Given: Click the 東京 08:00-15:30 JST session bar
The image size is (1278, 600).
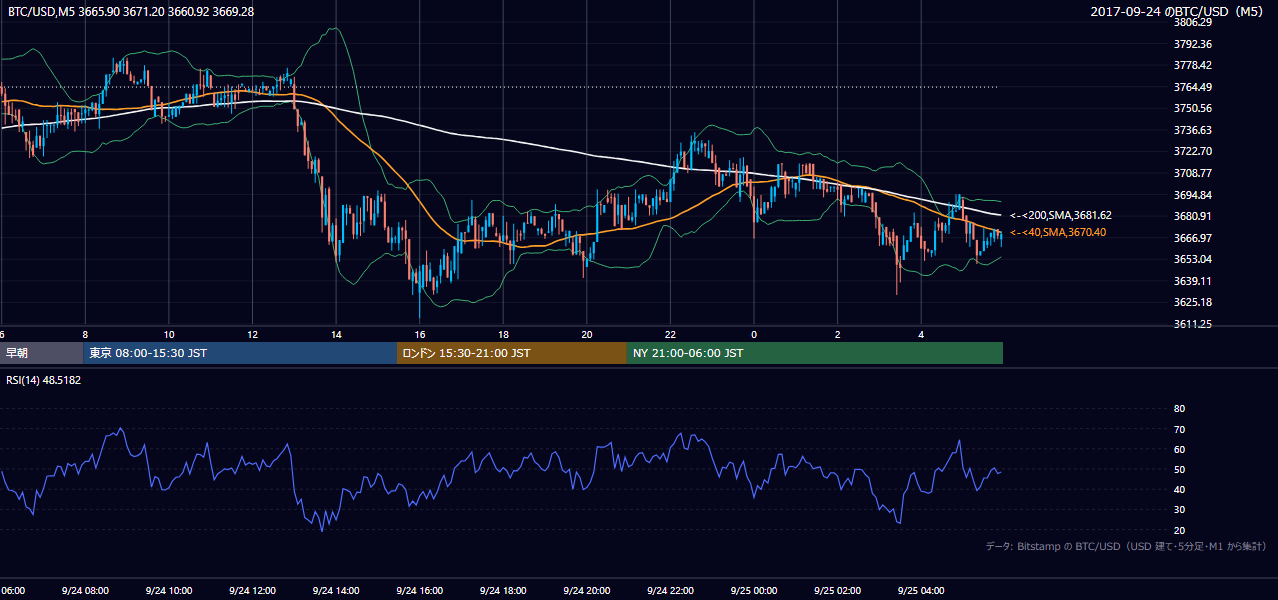Looking at the screenshot, I should point(240,353).
